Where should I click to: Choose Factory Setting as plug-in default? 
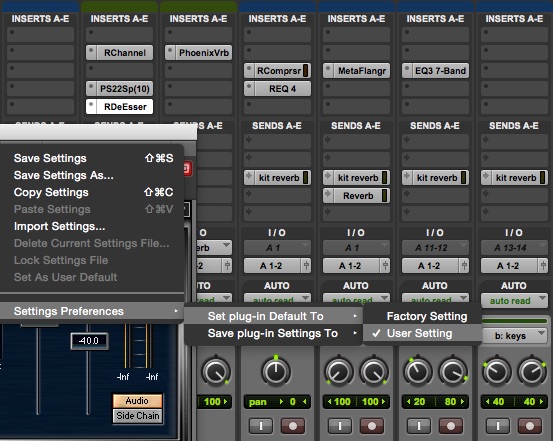422,316
